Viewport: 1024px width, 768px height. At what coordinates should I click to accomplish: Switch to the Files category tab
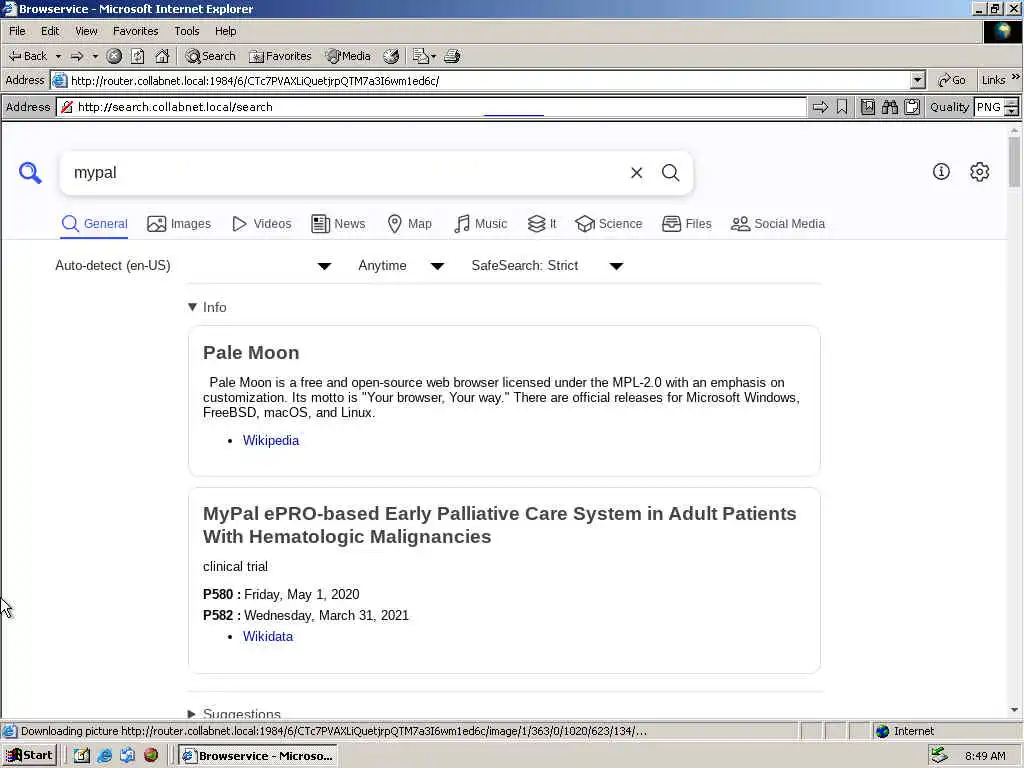tap(686, 224)
